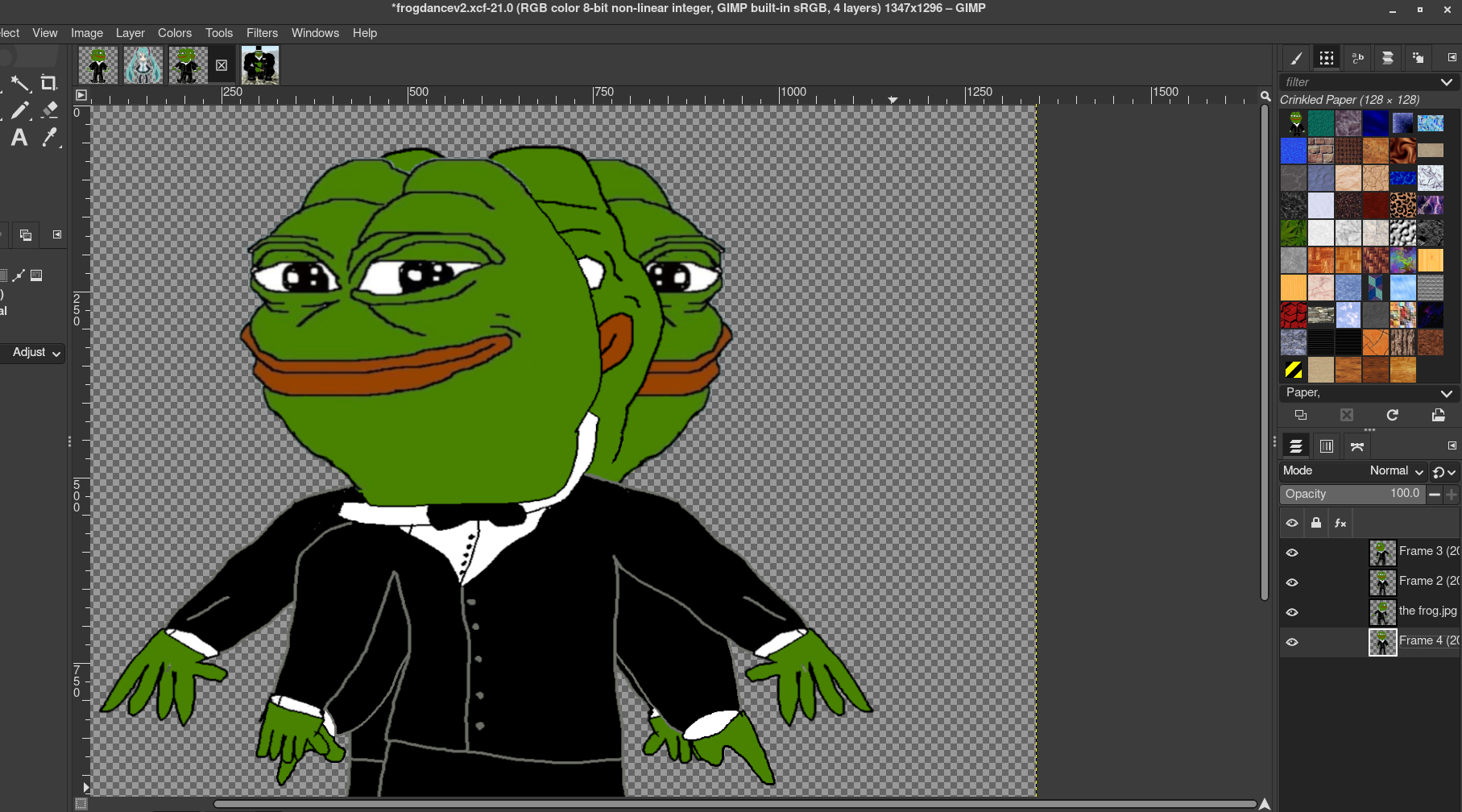Switch to the Hatsune Miku image tab
The image size is (1462, 812).
[143, 64]
